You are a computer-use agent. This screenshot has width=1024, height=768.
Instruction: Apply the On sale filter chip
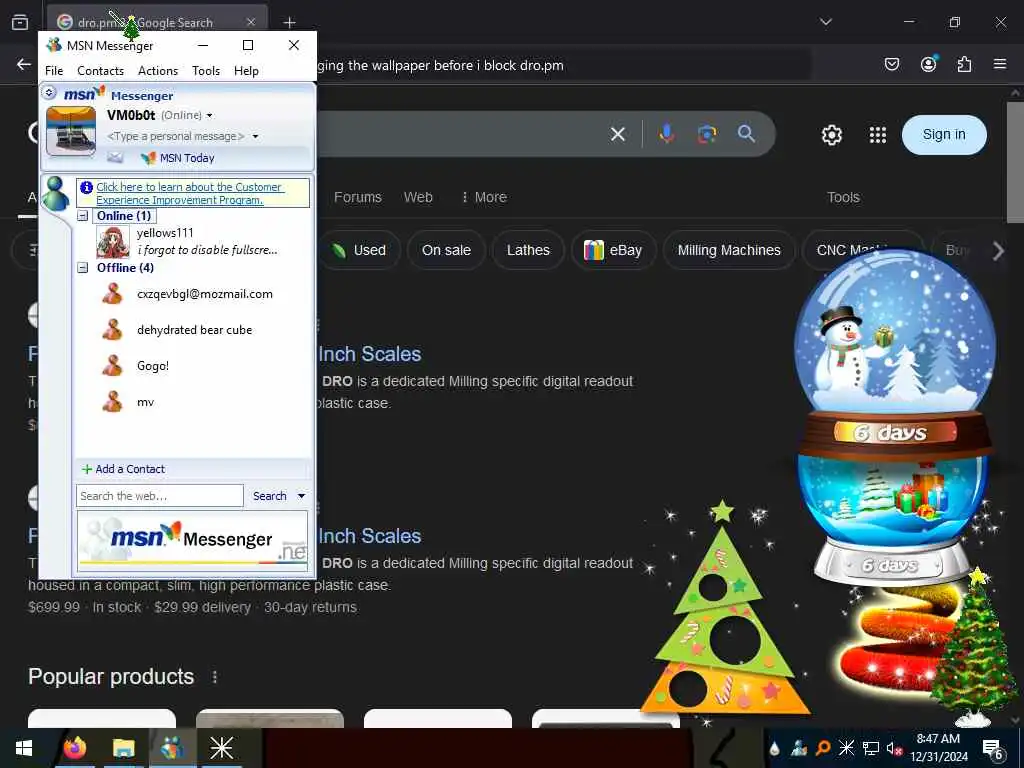[x=446, y=250]
